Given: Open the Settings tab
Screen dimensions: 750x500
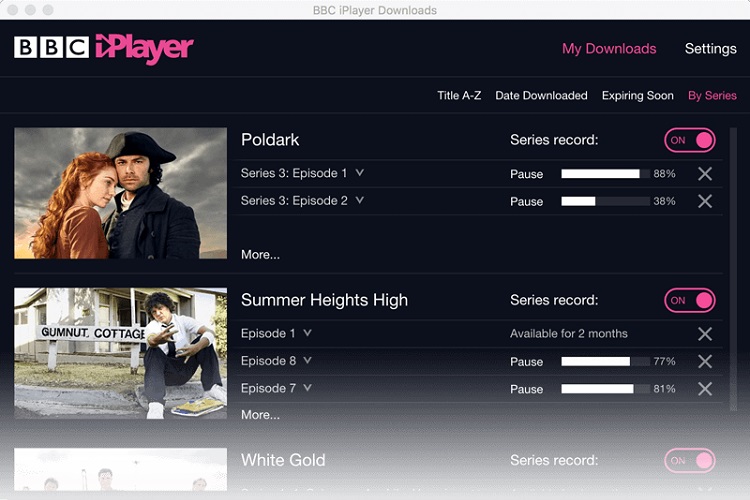Looking at the screenshot, I should (x=710, y=49).
